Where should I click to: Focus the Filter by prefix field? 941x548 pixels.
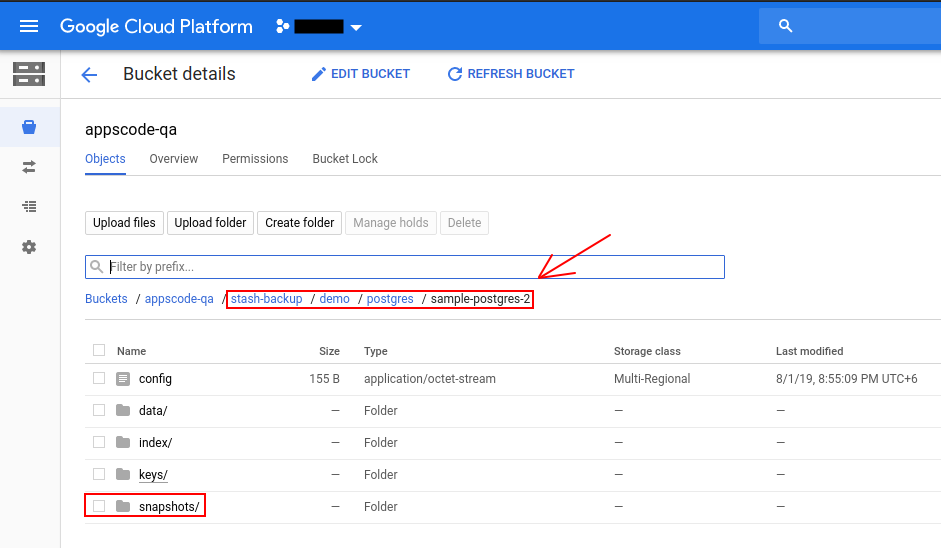click(404, 267)
